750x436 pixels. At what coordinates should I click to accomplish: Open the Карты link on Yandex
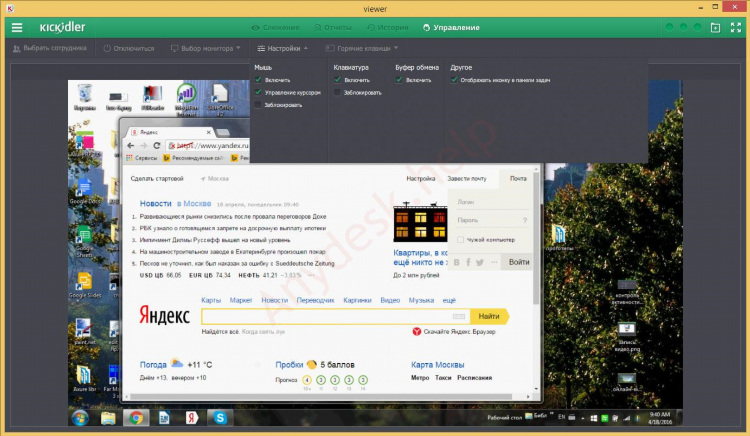pyautogui.click(x=211, y=300)
